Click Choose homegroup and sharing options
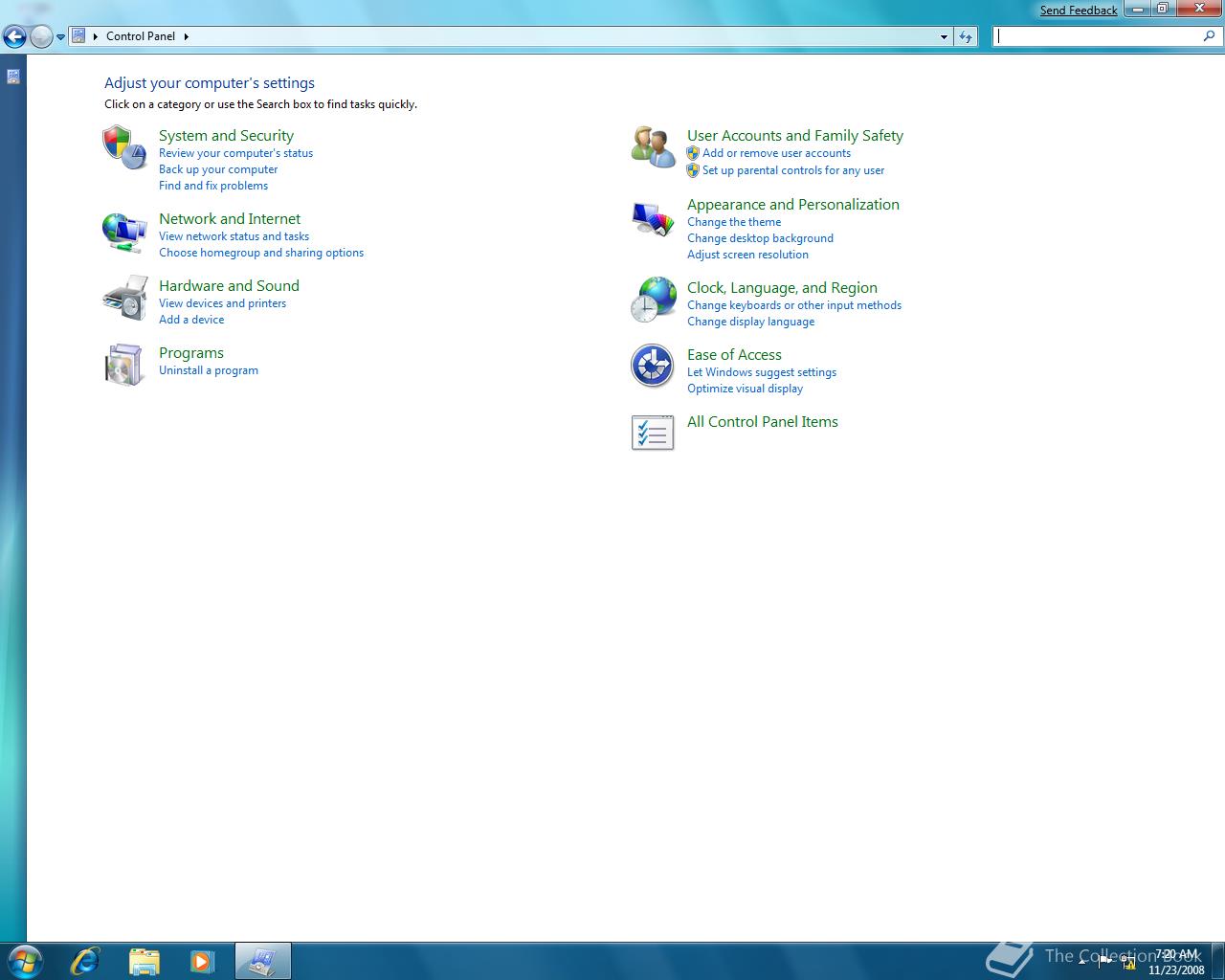Viewport: 1225px width, 980px height. pyautogui.click(x=261, y=253)
